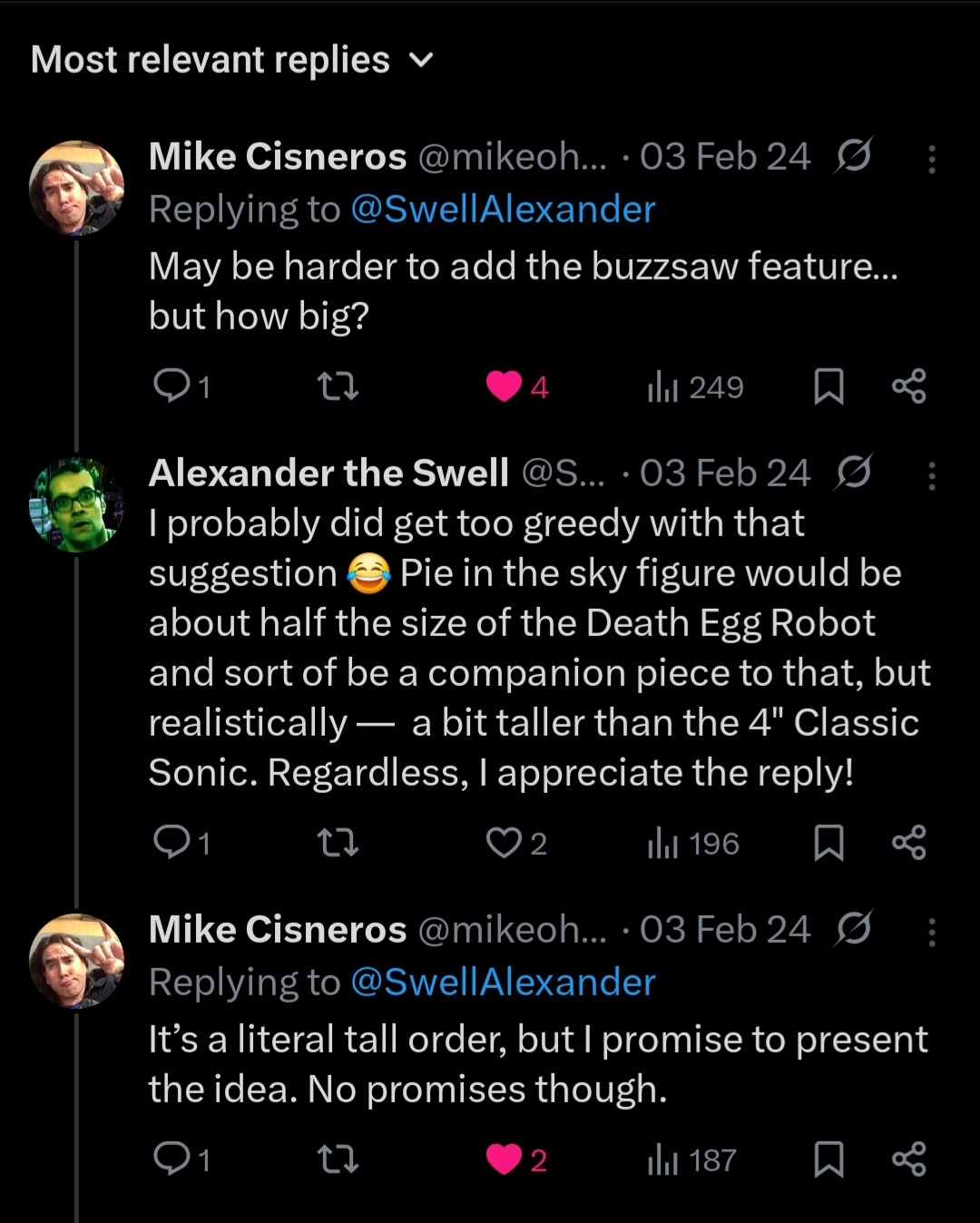The image size is (980, 1223).
Task: Open Alexander the Swell's profile picture
Action: [x=76, y=504]
